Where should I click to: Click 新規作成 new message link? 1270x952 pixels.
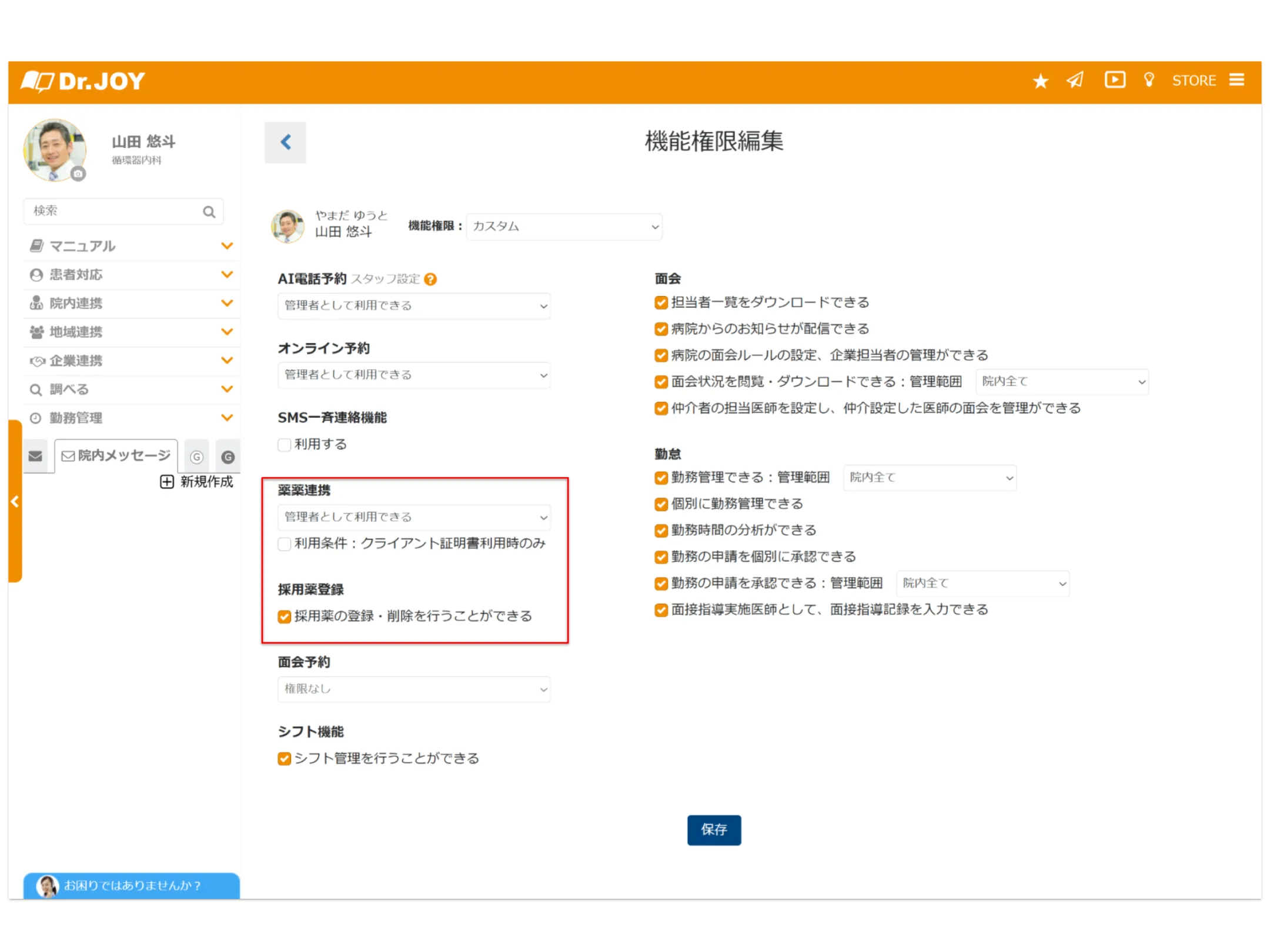pos(197,482)
